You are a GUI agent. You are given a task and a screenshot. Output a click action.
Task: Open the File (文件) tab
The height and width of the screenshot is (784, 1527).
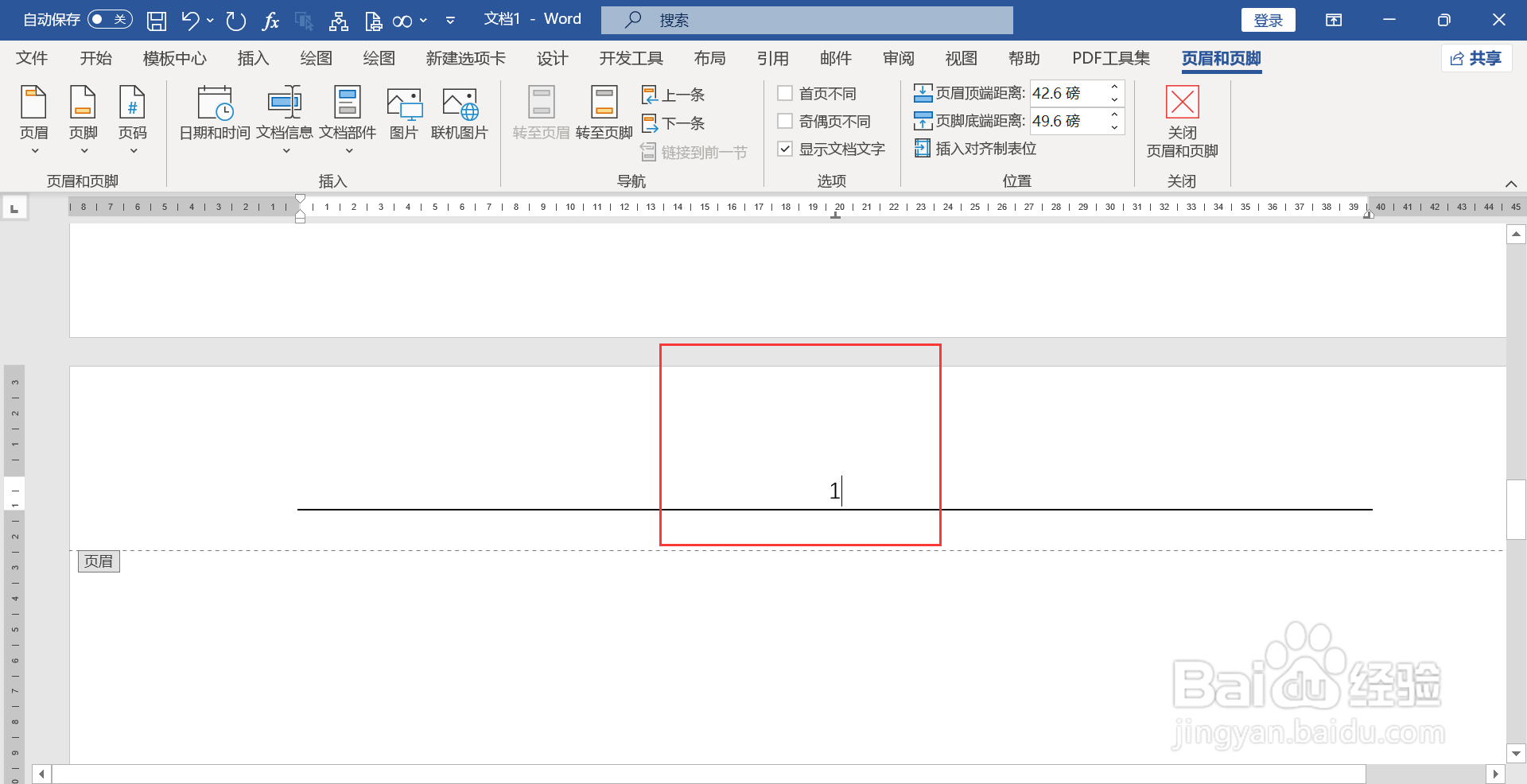[x=32, y=58]
